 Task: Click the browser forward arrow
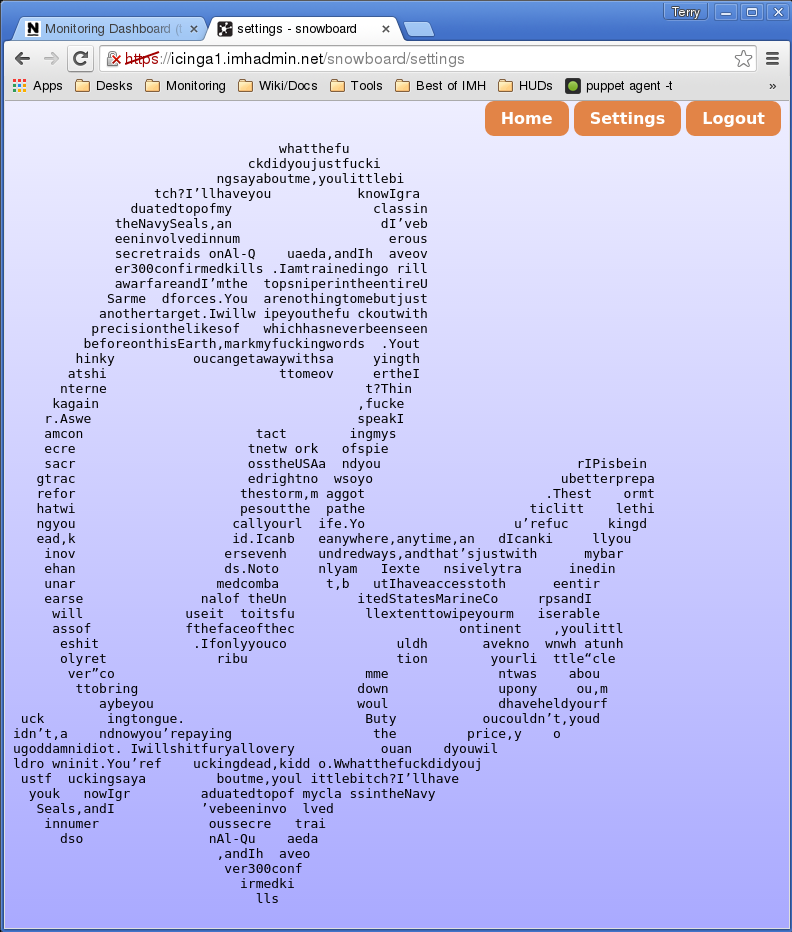click(x=51, y=59)
